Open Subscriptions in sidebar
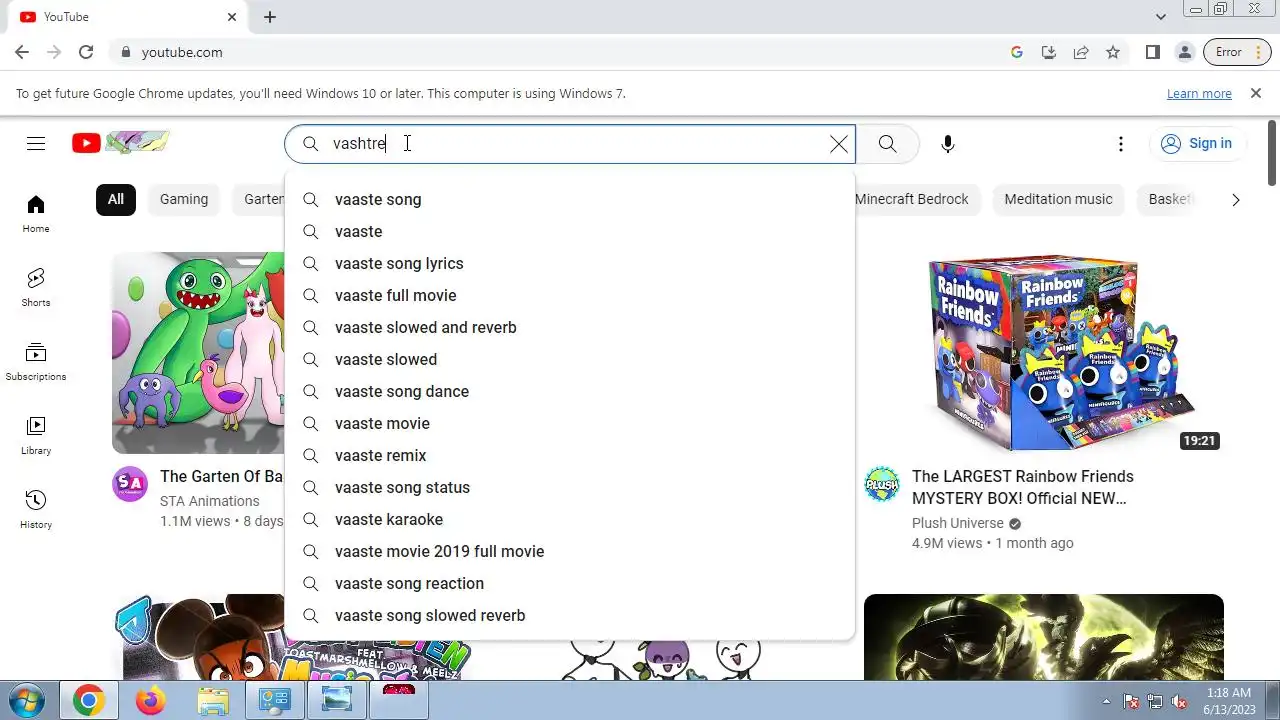 coord(36,362)
